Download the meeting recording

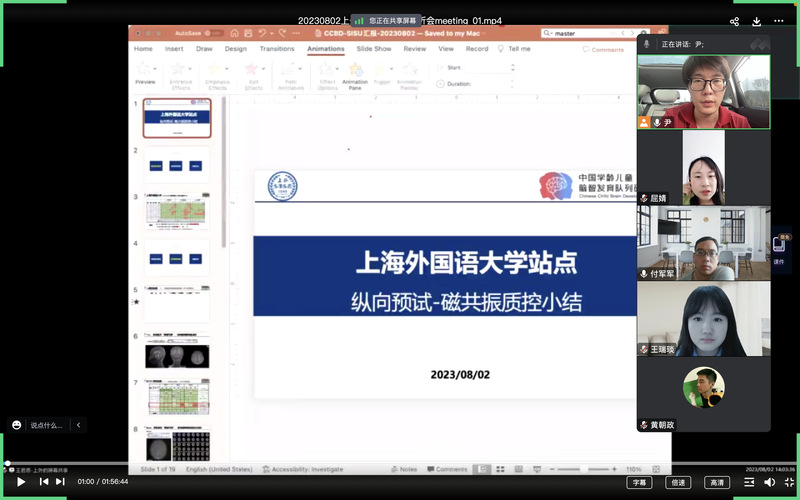757,21
